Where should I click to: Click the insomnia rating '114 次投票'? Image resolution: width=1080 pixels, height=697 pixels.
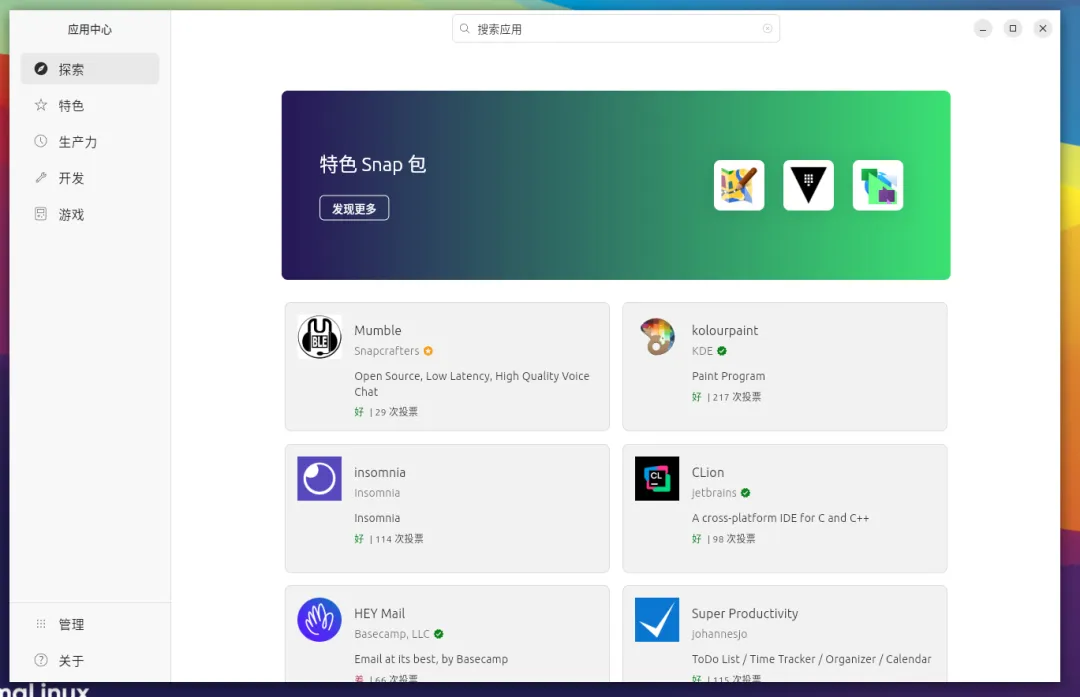click(x=399, y=539)
